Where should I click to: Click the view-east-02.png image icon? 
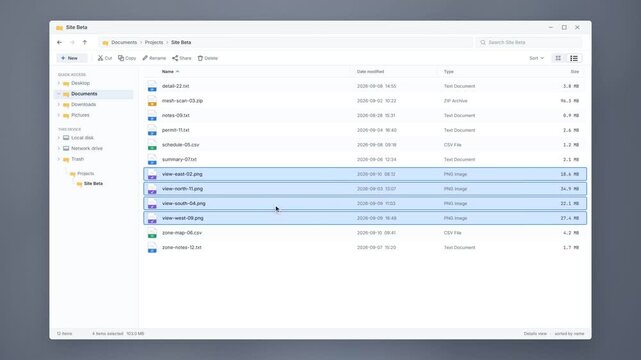coord(152,174)
